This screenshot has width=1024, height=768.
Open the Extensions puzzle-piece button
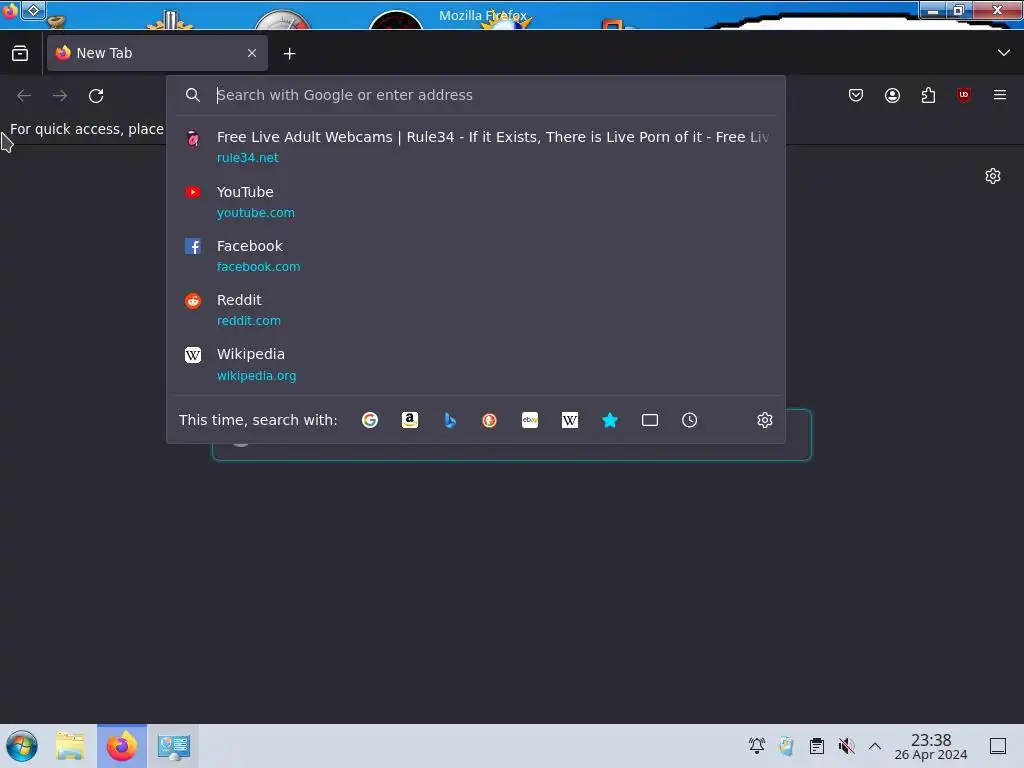[x=928, y=95]
